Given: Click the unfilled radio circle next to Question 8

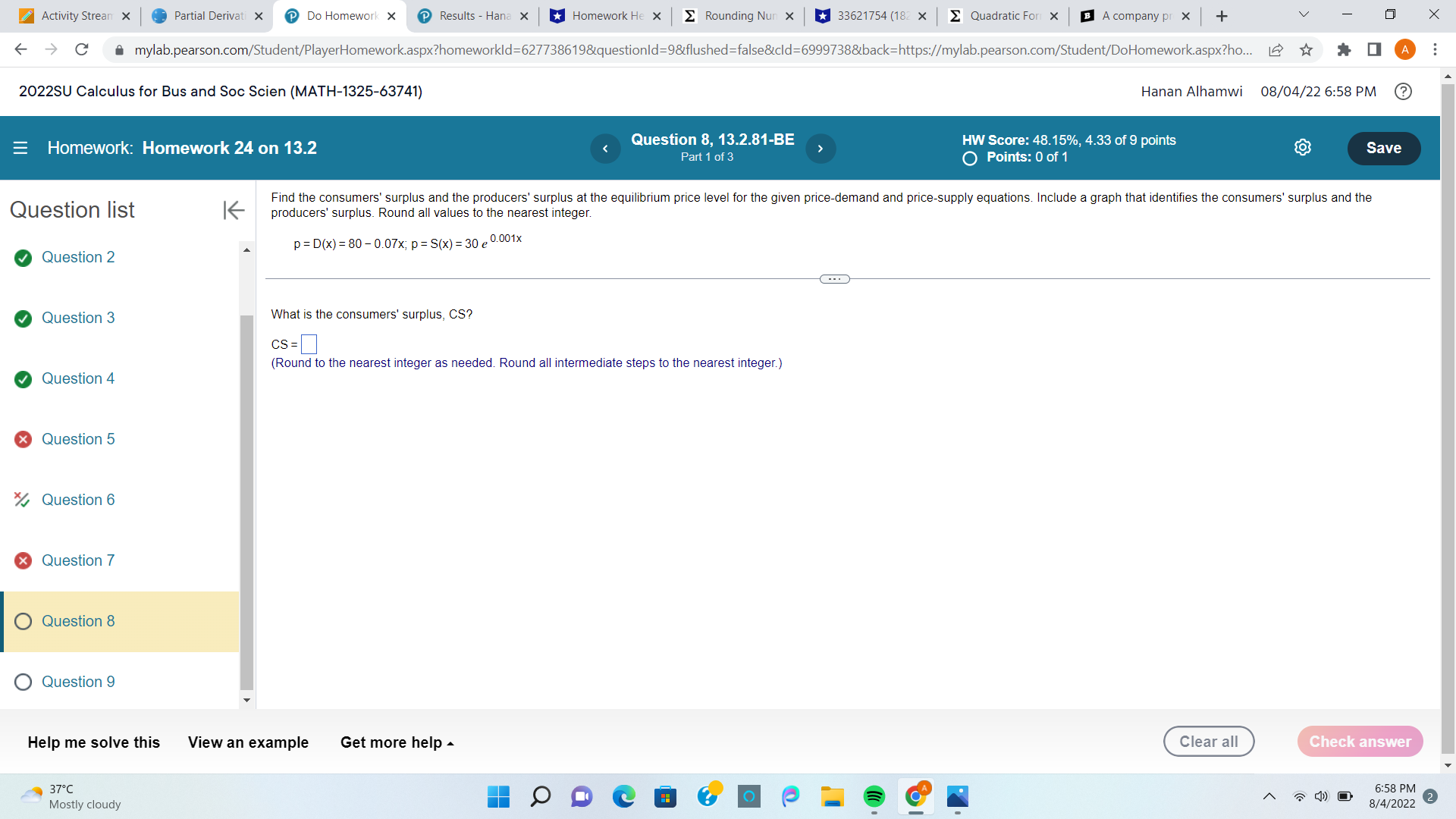Looking at the screenshot, I should click(23, 621).
